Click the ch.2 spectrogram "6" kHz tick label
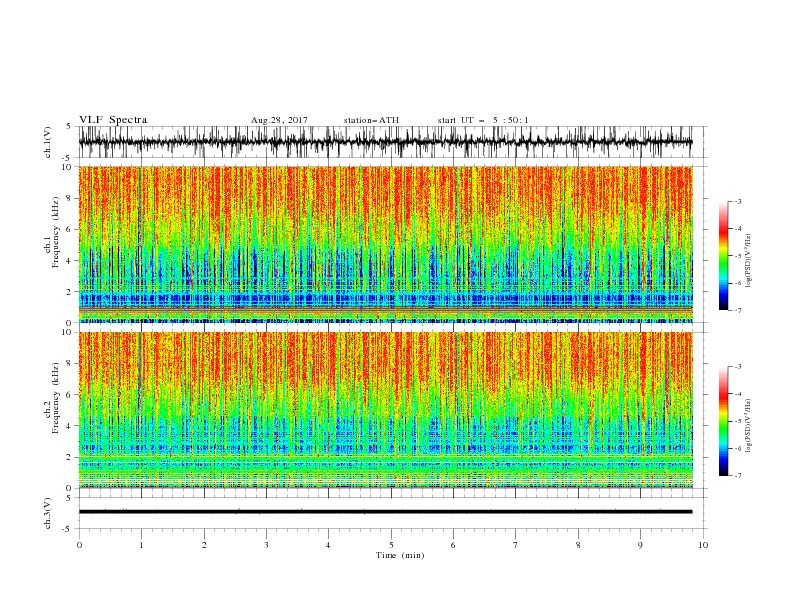 tap(69, 395)
